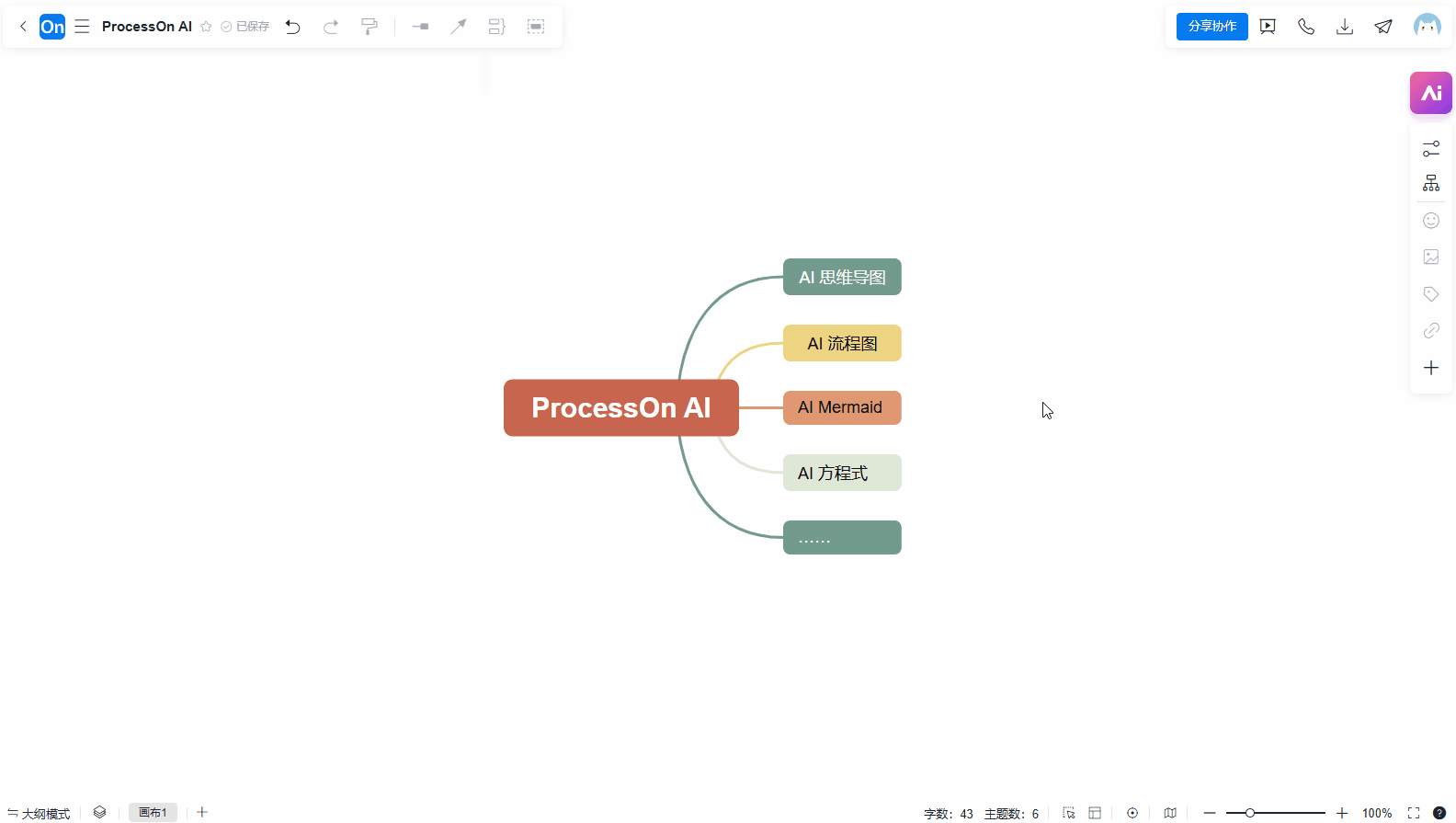Go back using the left arrow

point(23,27)
